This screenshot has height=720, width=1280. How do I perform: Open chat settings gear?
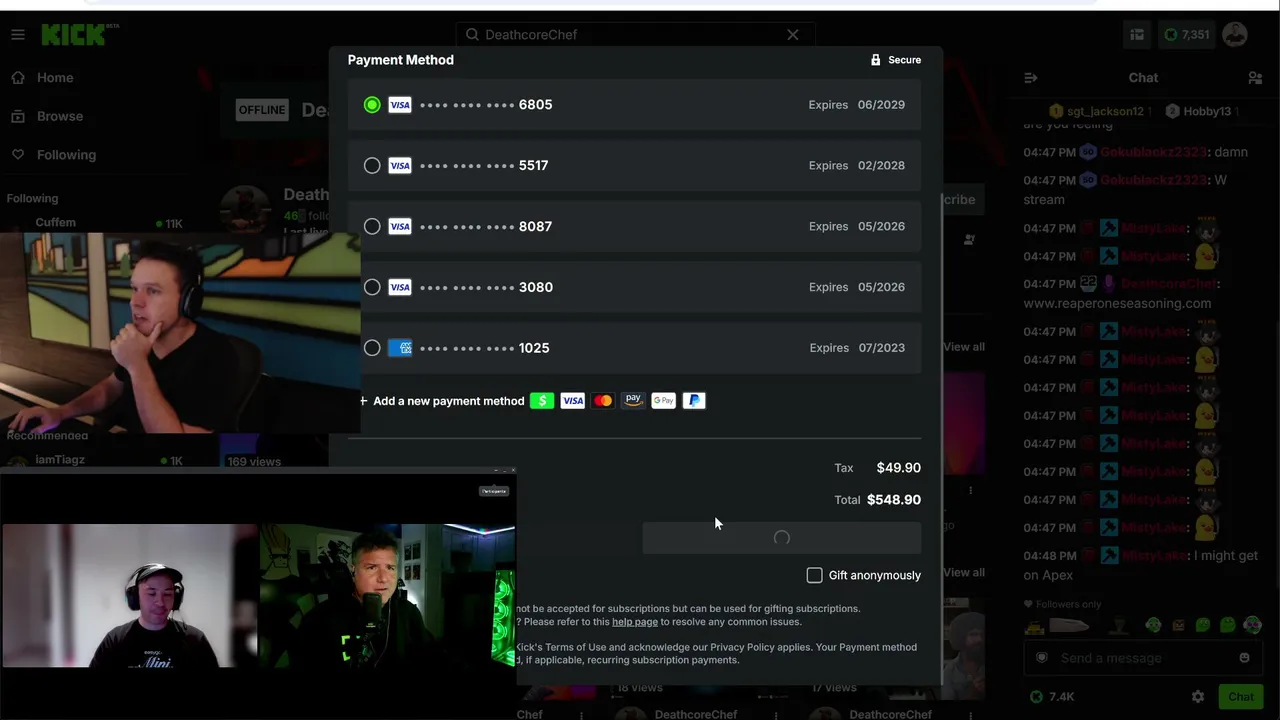coord(1198,697)
